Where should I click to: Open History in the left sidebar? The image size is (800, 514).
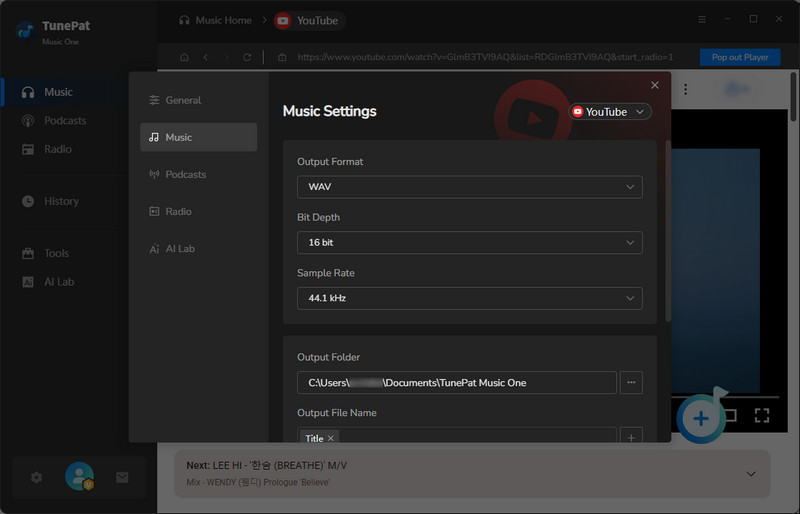[61, 201]
